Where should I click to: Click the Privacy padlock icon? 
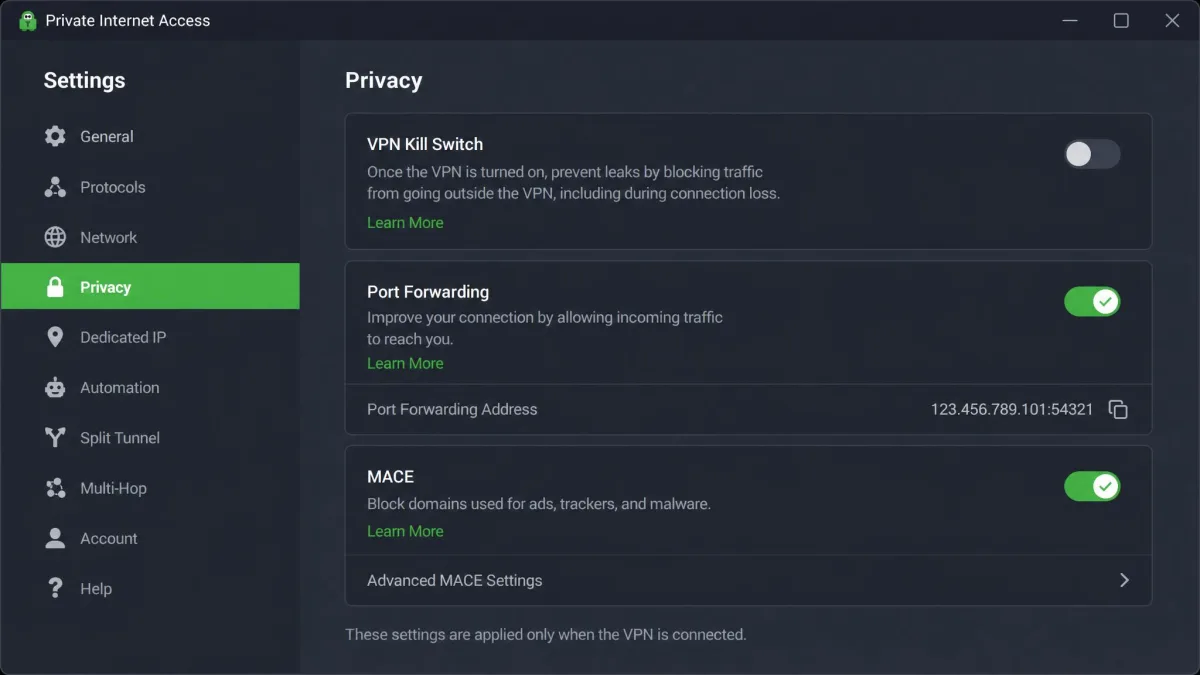(x=55, y=287)
